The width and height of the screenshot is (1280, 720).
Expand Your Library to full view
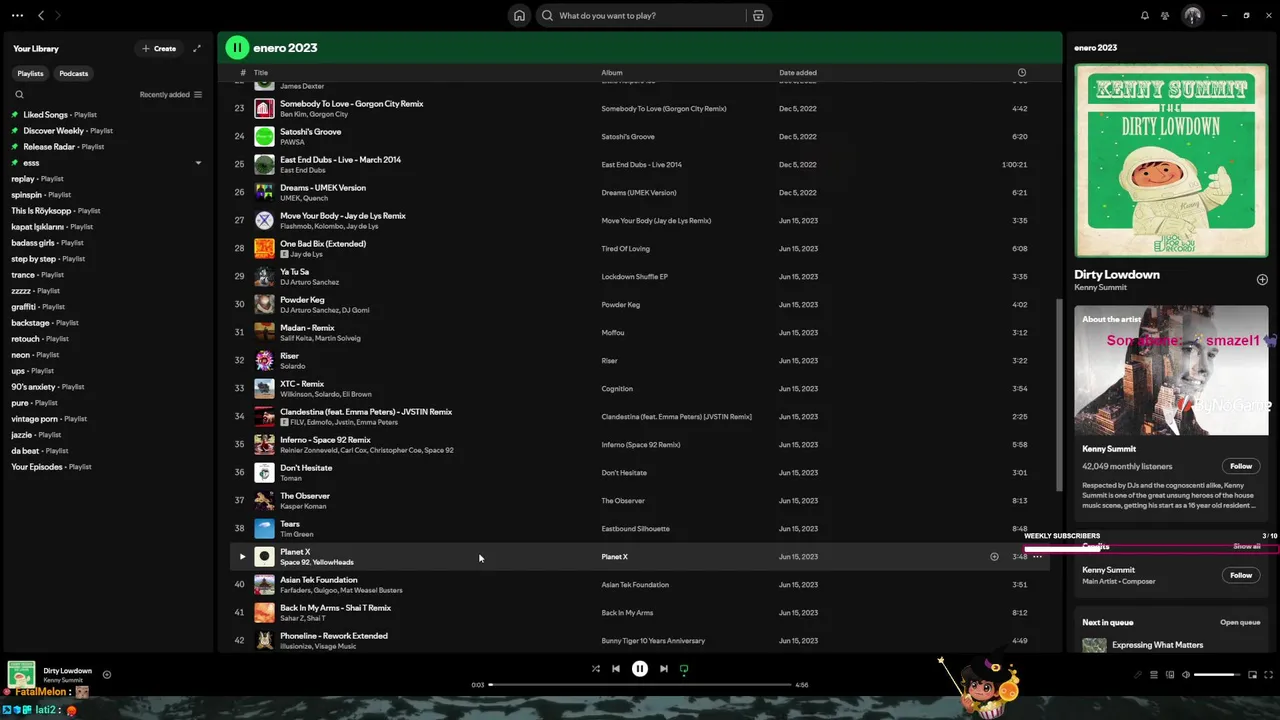click(x=197, y=48)
